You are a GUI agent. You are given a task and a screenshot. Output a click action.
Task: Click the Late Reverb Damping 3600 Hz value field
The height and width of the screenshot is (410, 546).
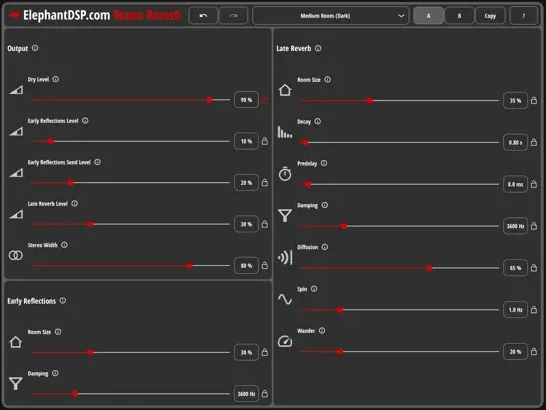click(x=515, y=226)
